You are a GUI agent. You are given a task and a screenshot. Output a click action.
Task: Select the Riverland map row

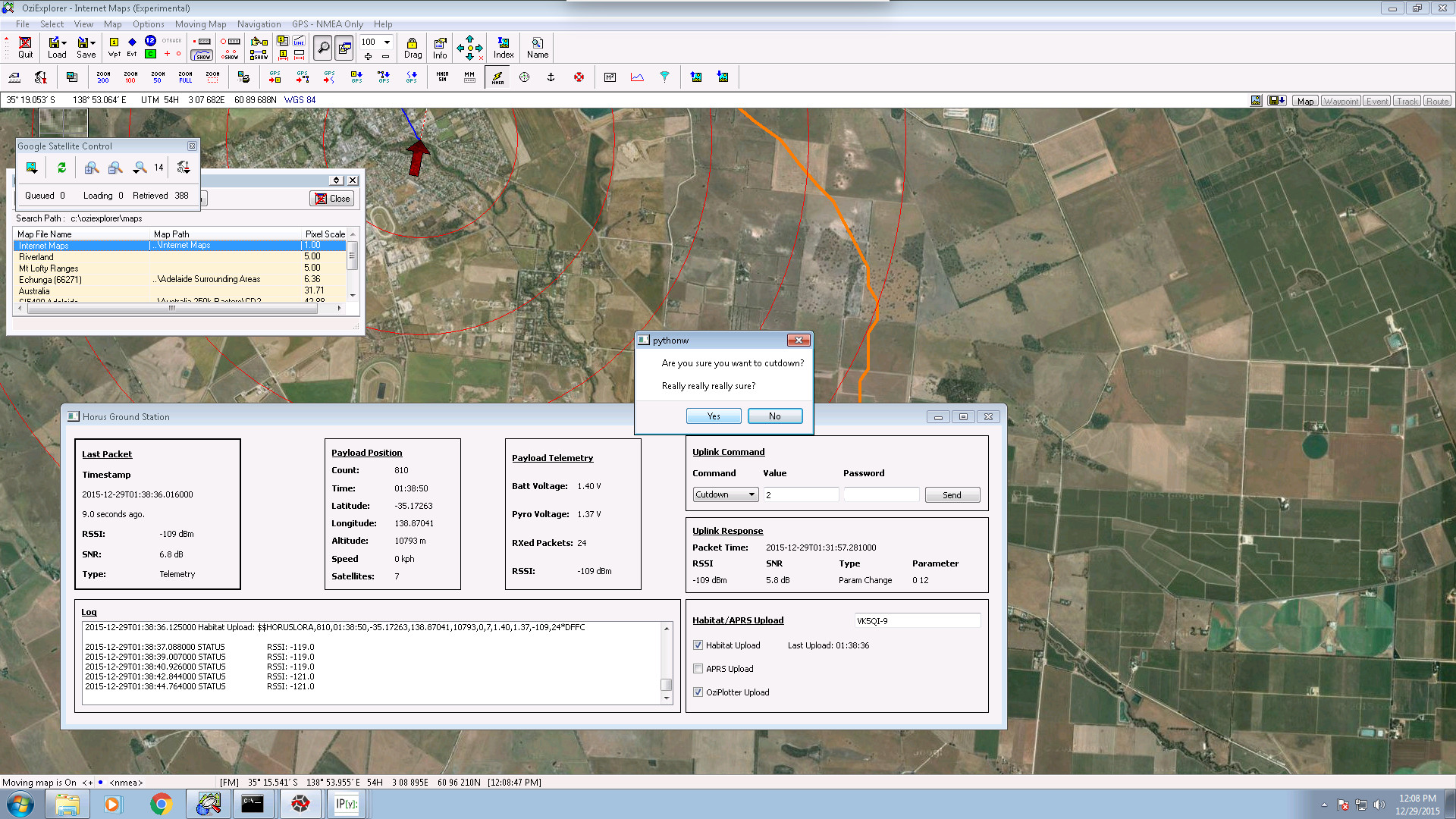(x=180, y=257)
